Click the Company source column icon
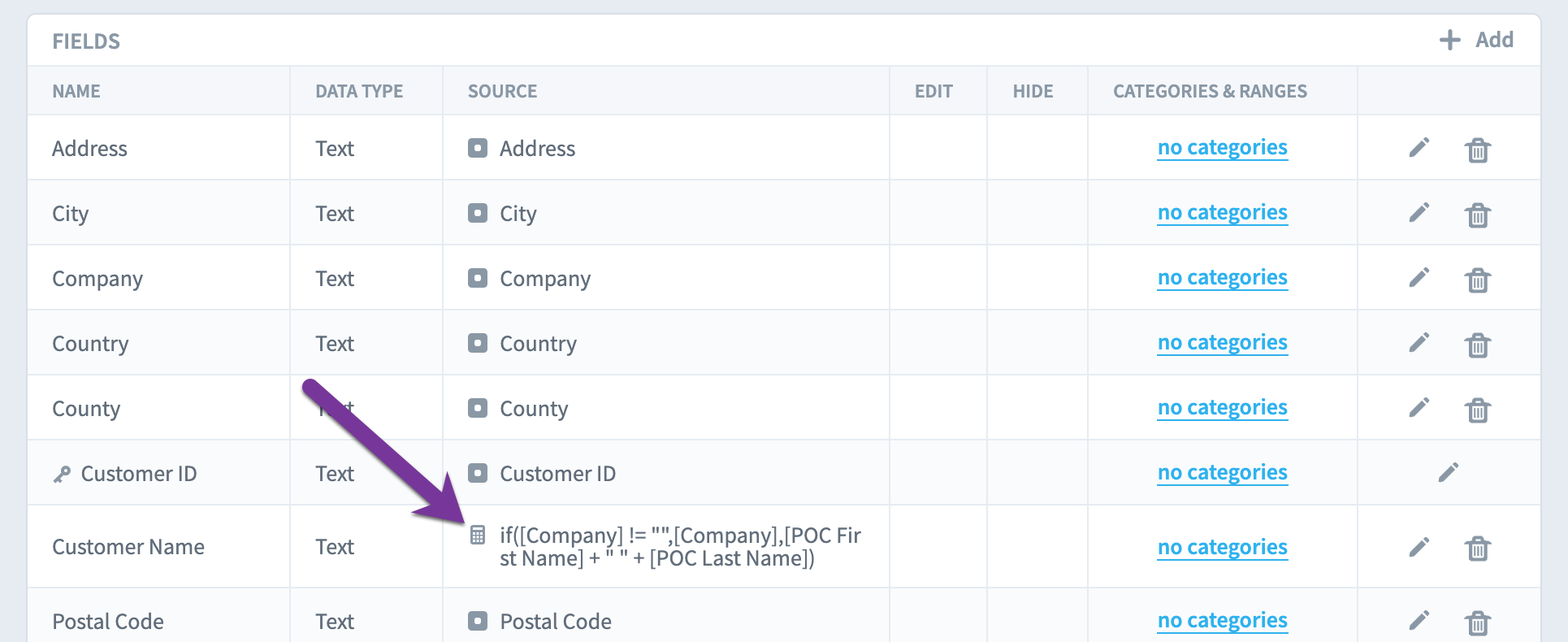The height and width of the screenshot is (642, 1568). (x=478, y=278)
